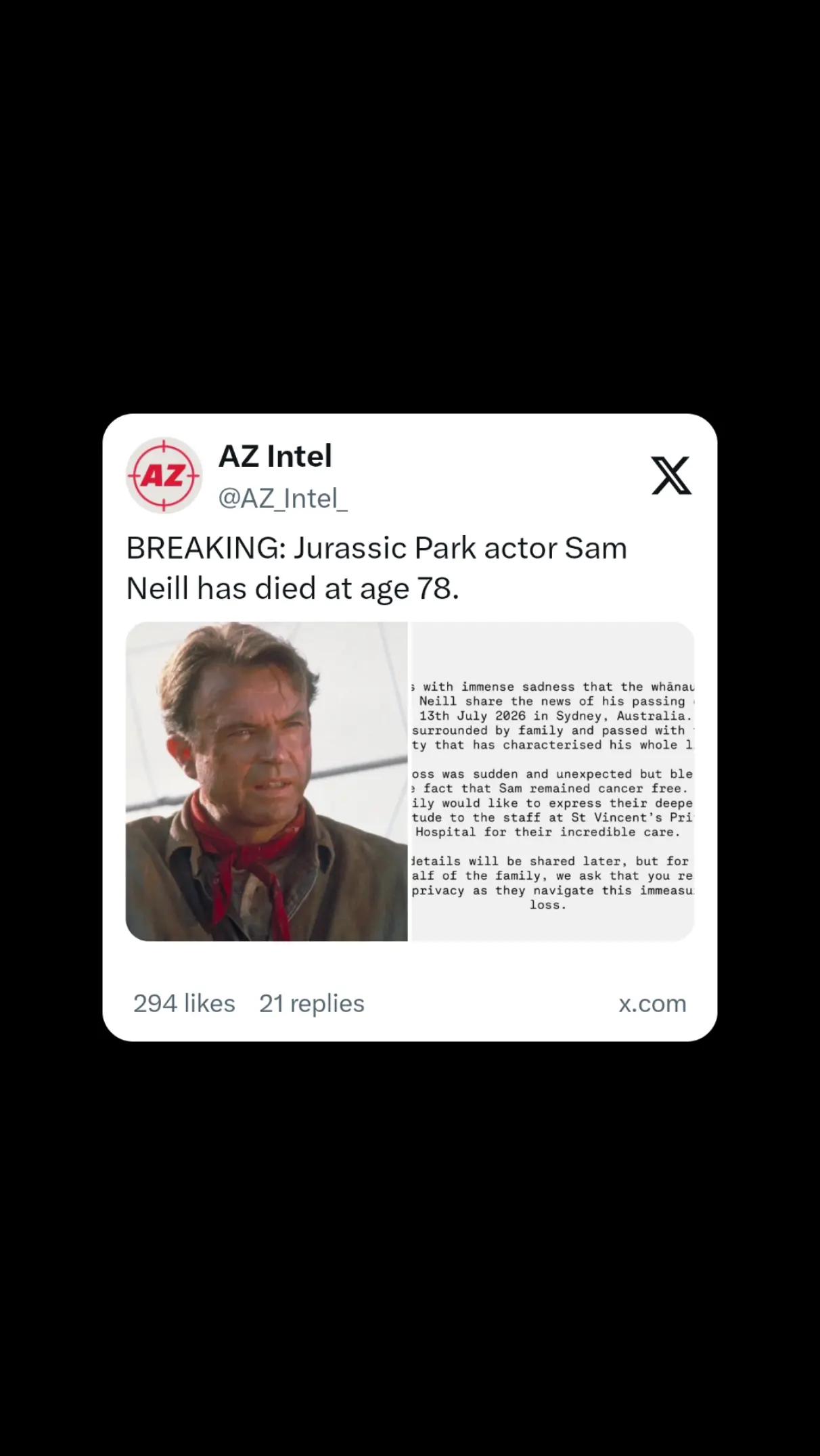This screenshot has height=1456, width=820.
Task: Open the typewritten family statement image
Action: [553, 781]
